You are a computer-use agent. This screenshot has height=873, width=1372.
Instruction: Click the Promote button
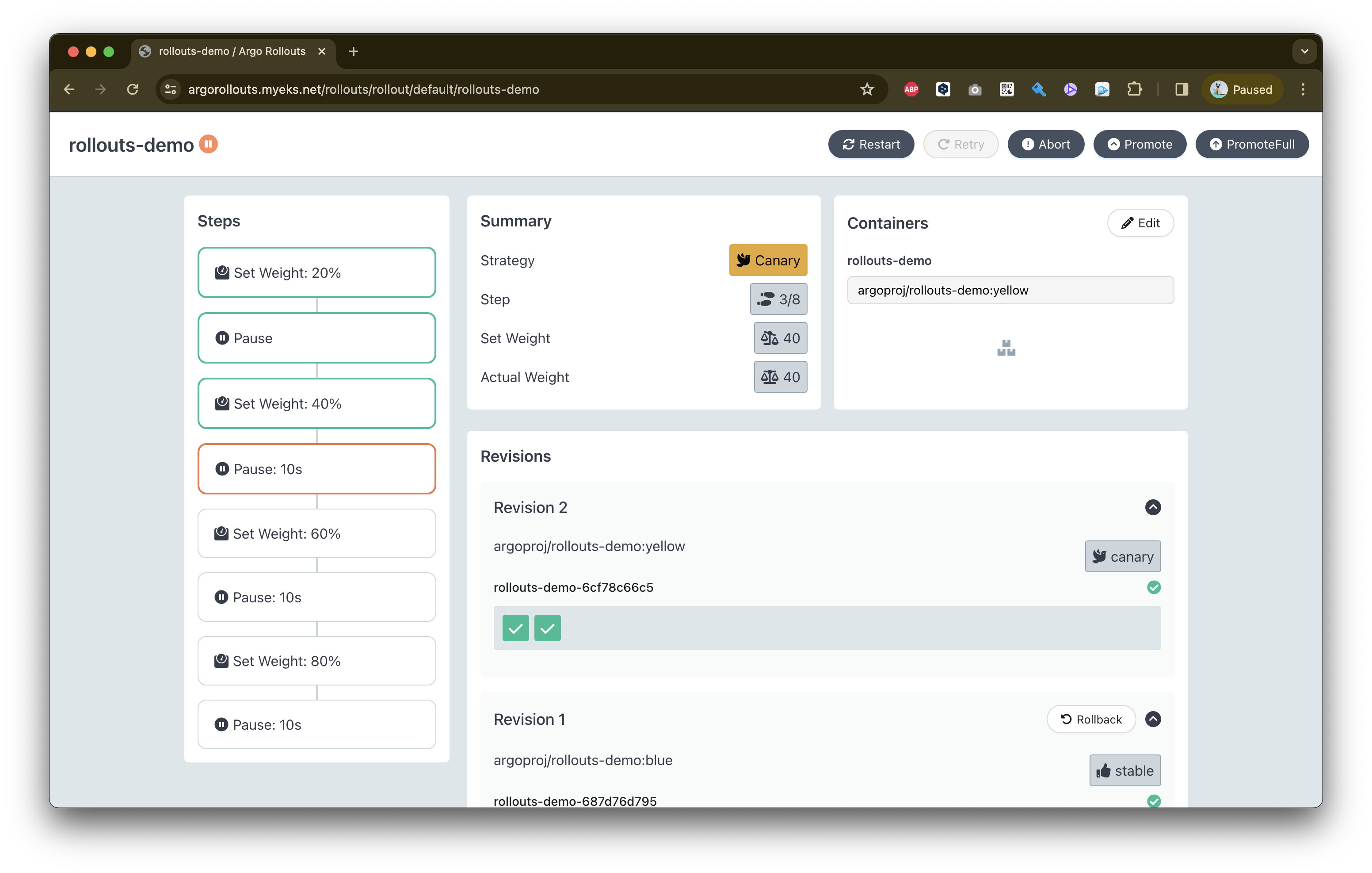pos(1140,144)
